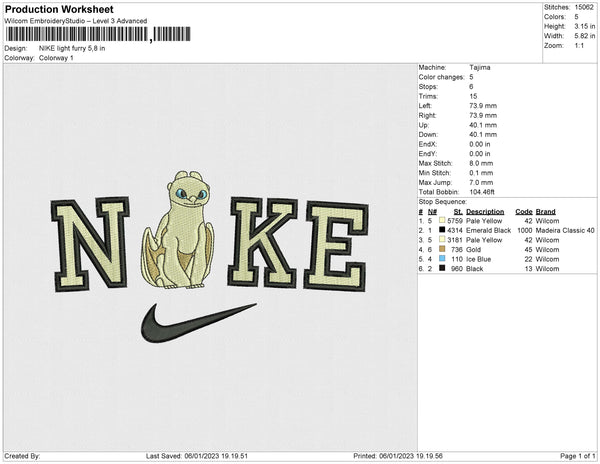Click the 'St.' column header

458,212
